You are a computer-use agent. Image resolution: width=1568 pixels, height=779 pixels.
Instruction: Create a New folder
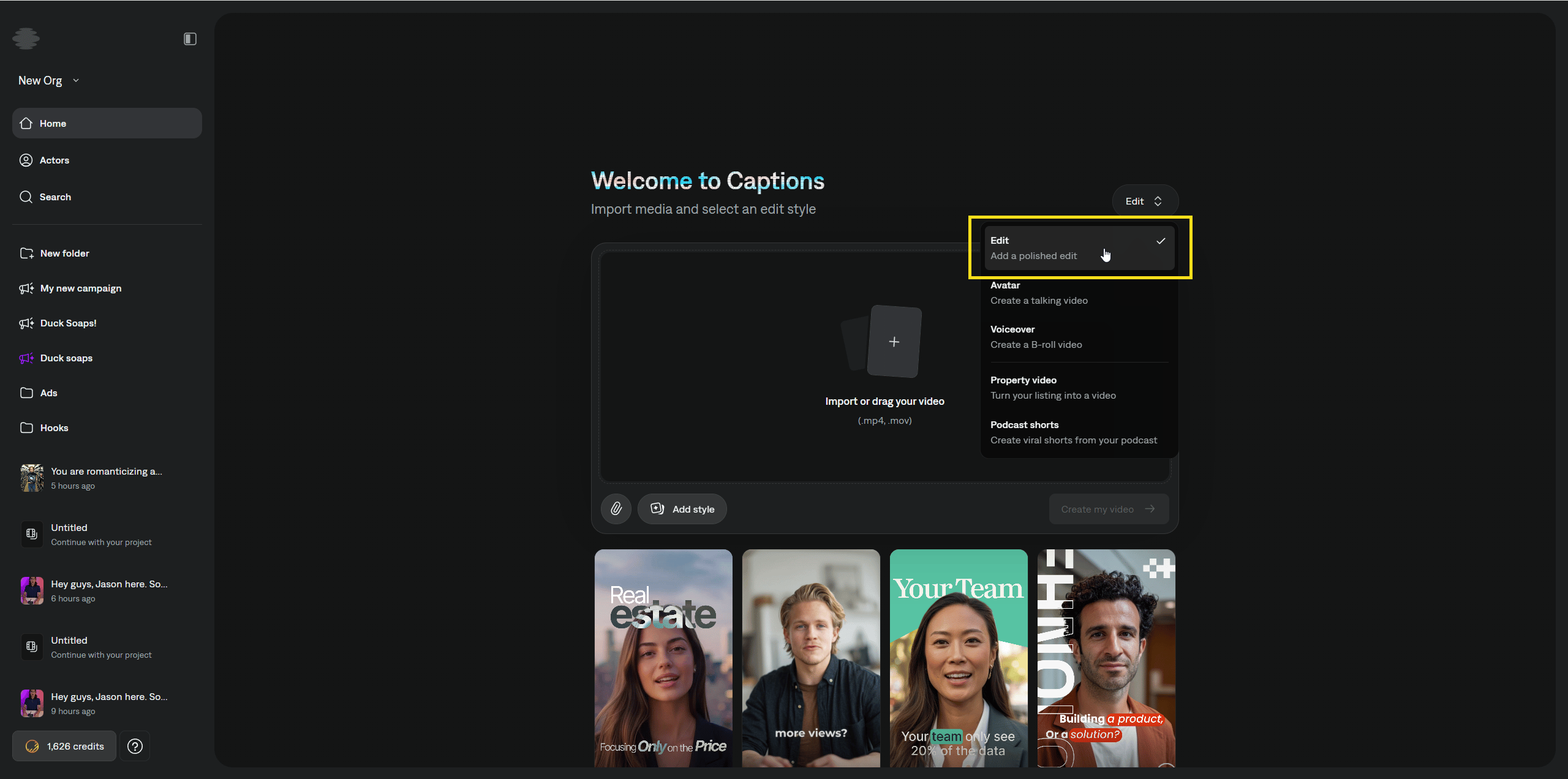tap(107, 253)
